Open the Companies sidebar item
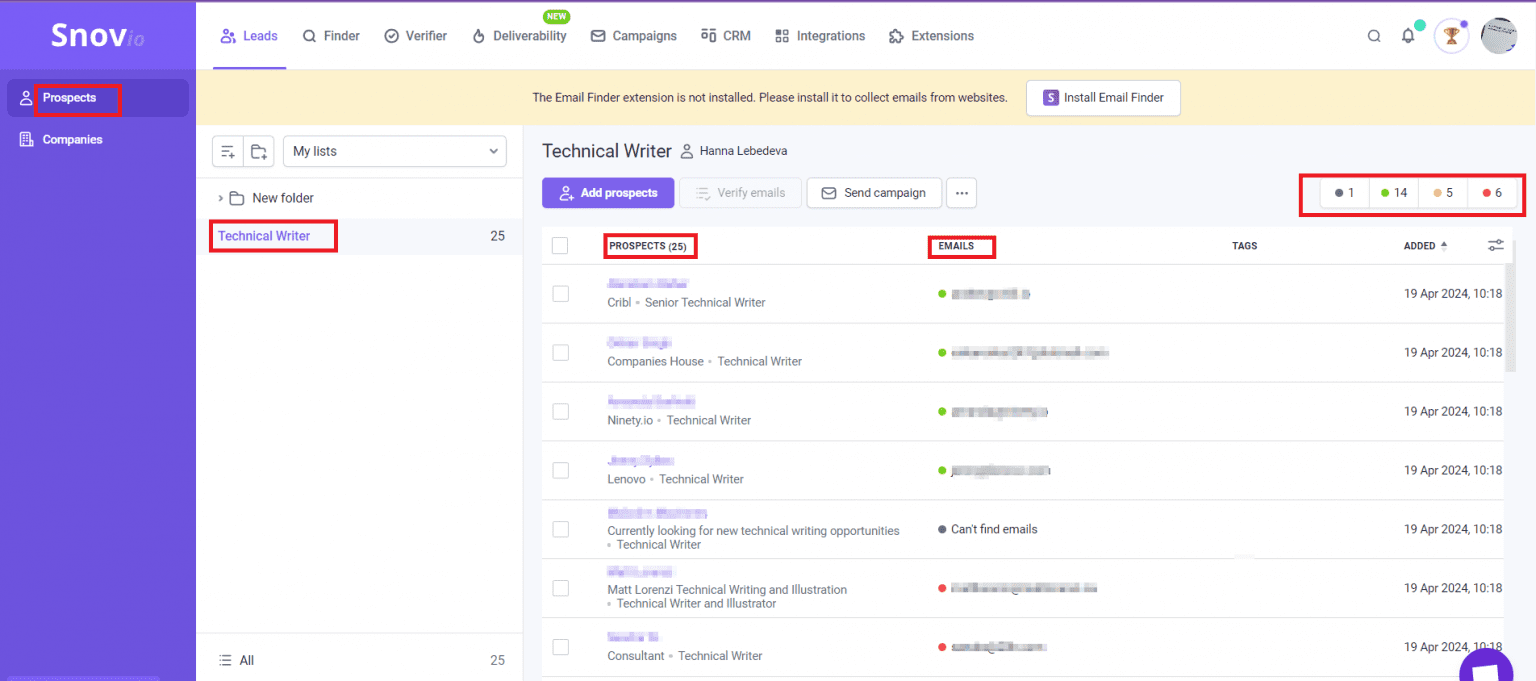This screenshot has width=1536, height=681. point(72,140)
